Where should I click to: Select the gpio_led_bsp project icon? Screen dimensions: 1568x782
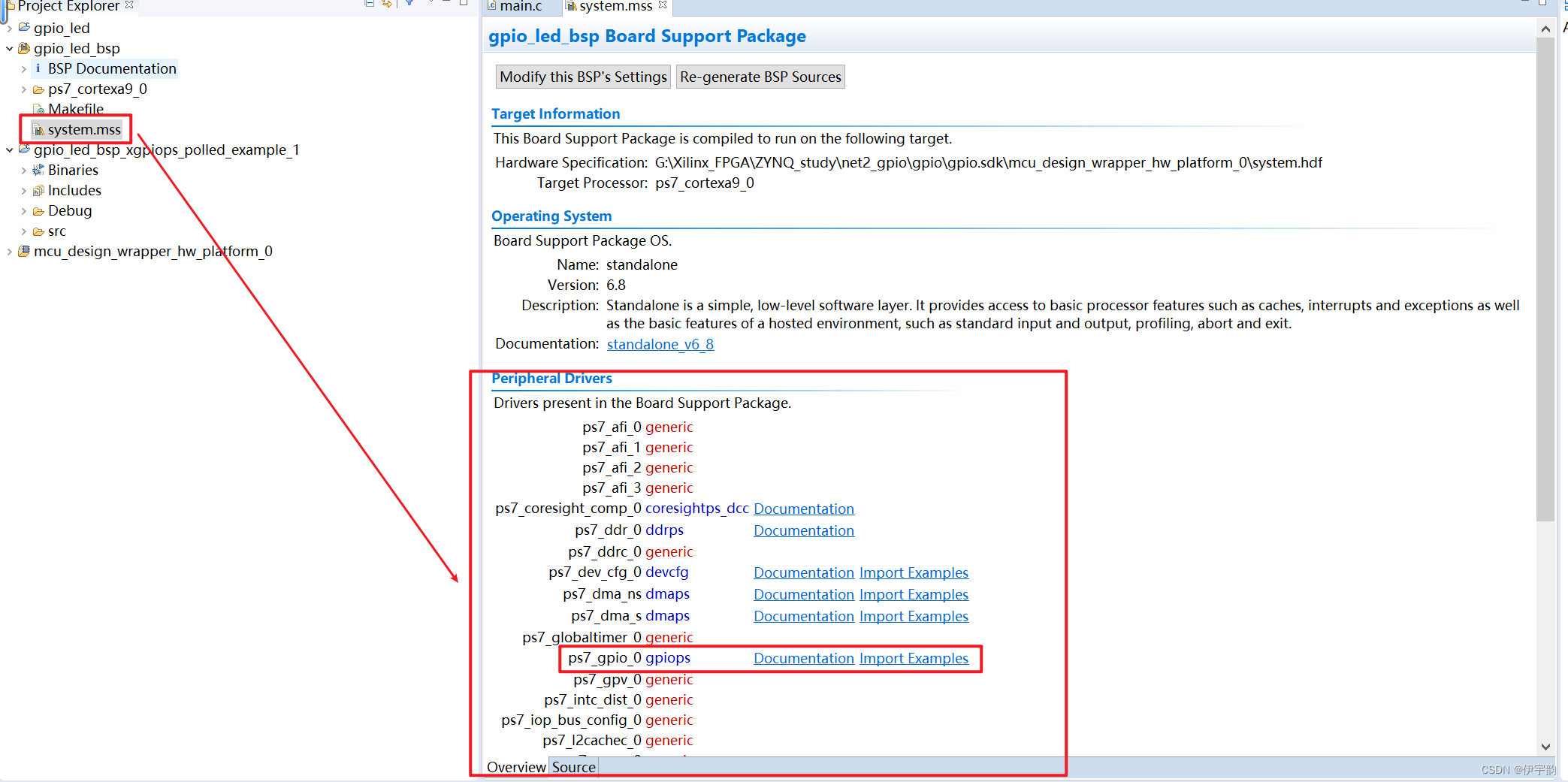coord(24,48)
